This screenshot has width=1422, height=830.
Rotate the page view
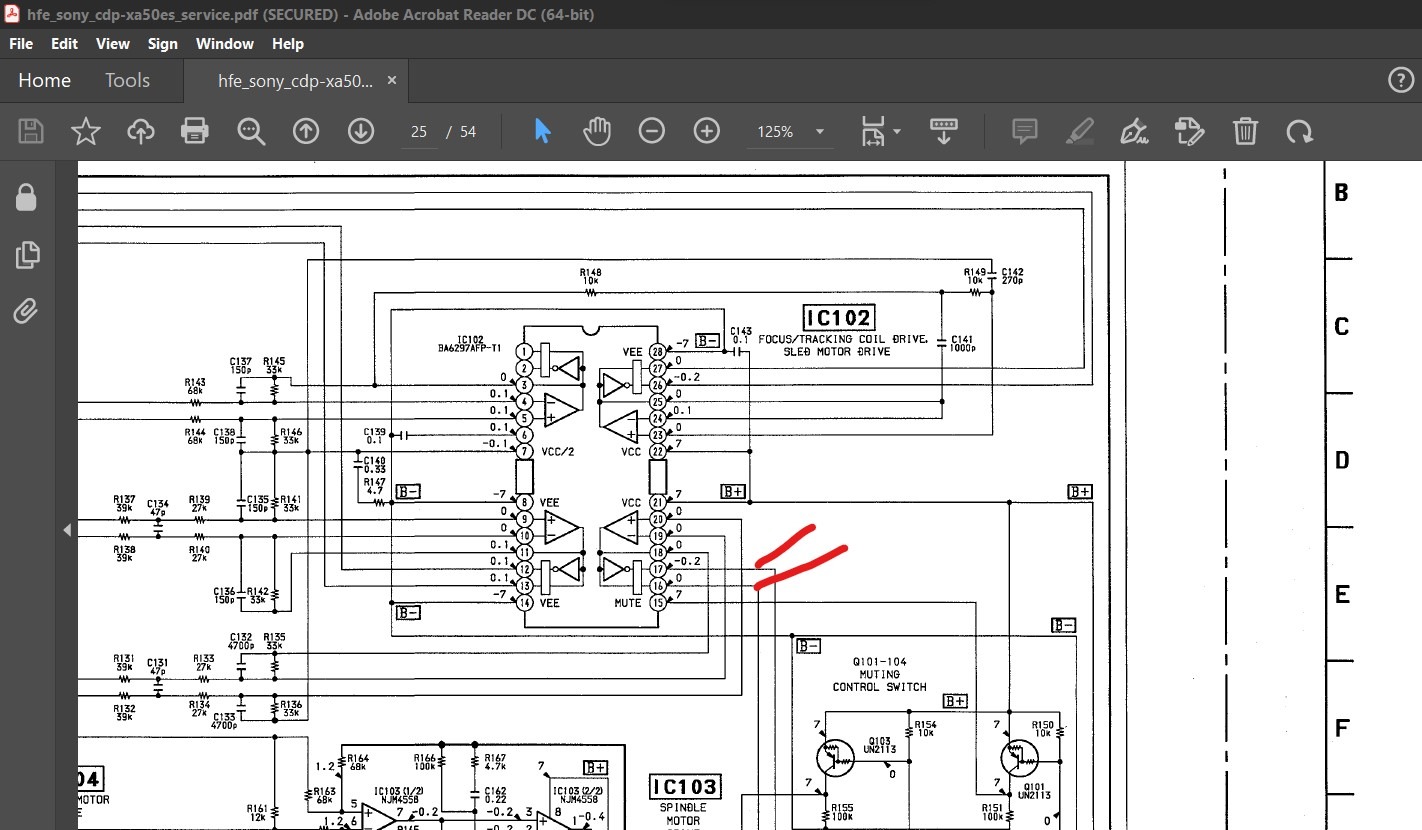(x=1299, y=131)
